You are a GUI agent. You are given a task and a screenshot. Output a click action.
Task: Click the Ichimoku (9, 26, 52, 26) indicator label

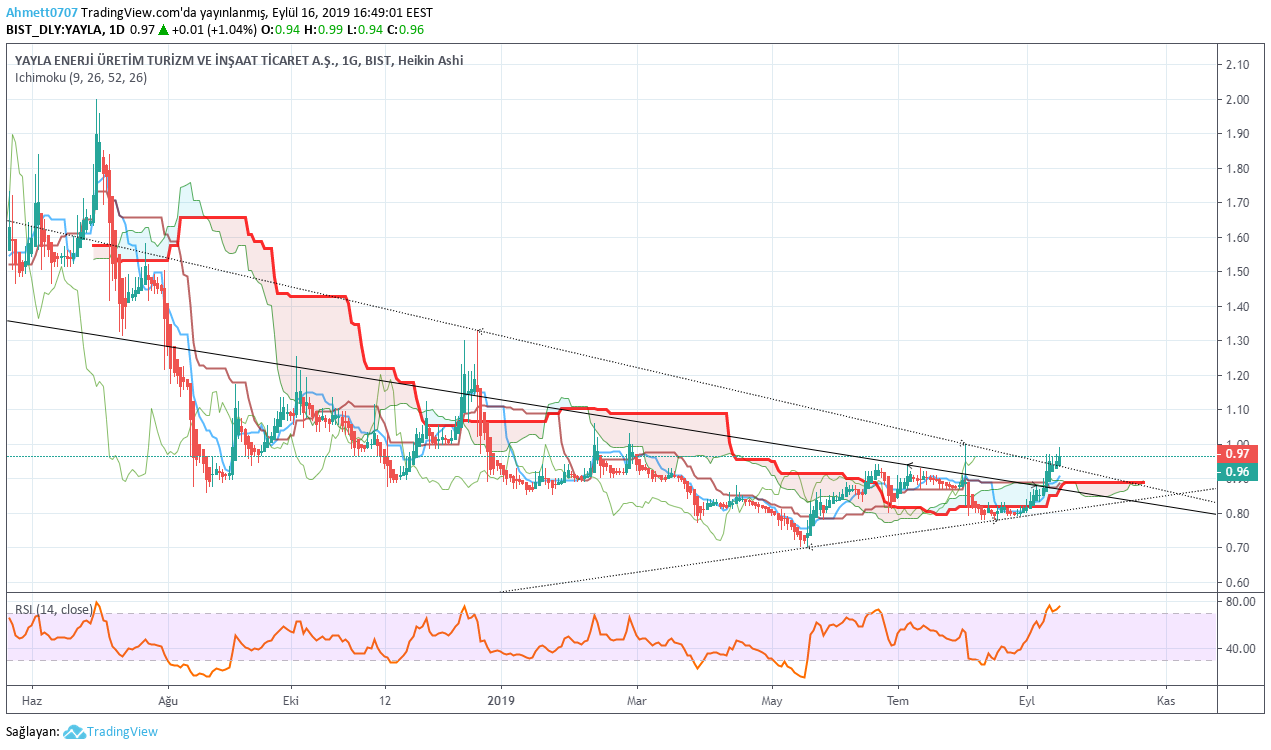(x=81, y=77)
